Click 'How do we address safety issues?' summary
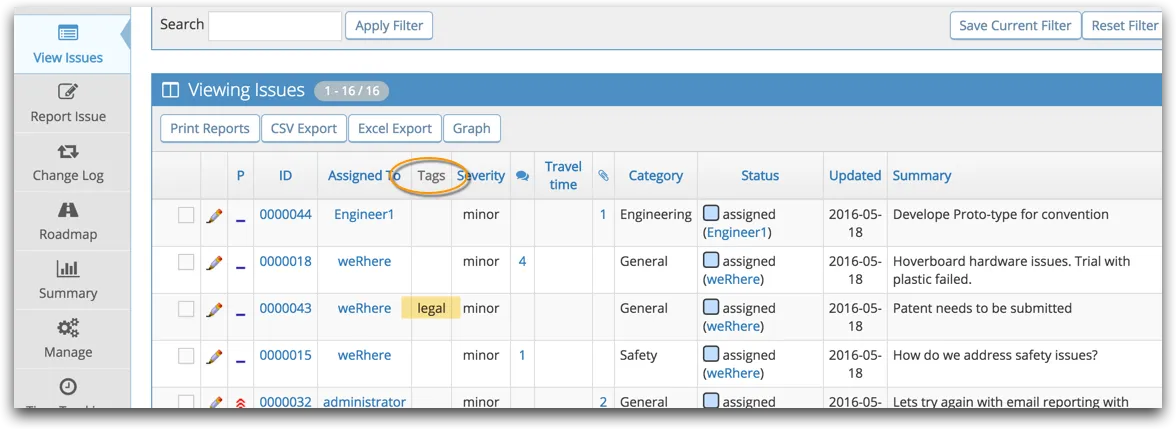 (996, 355)
